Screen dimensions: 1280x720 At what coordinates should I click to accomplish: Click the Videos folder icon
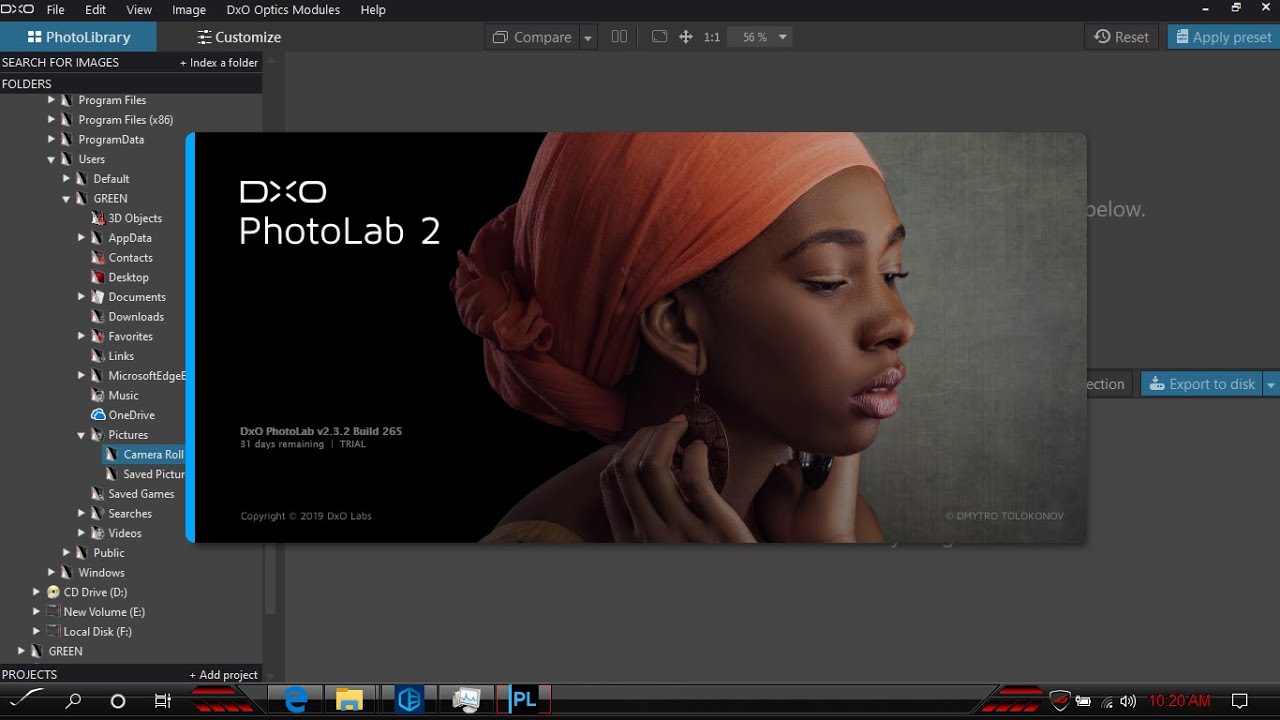pos(97,533)
